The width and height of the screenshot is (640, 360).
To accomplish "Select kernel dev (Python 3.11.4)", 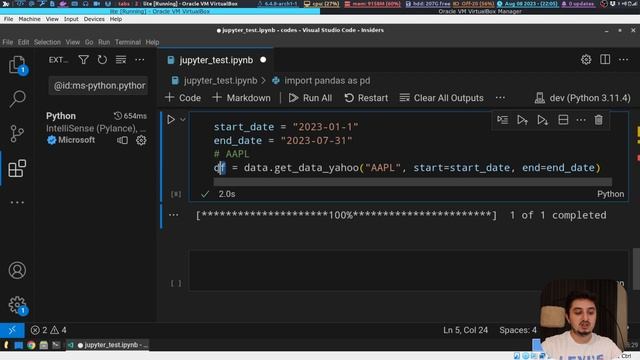I will click(x=582, y=98).
